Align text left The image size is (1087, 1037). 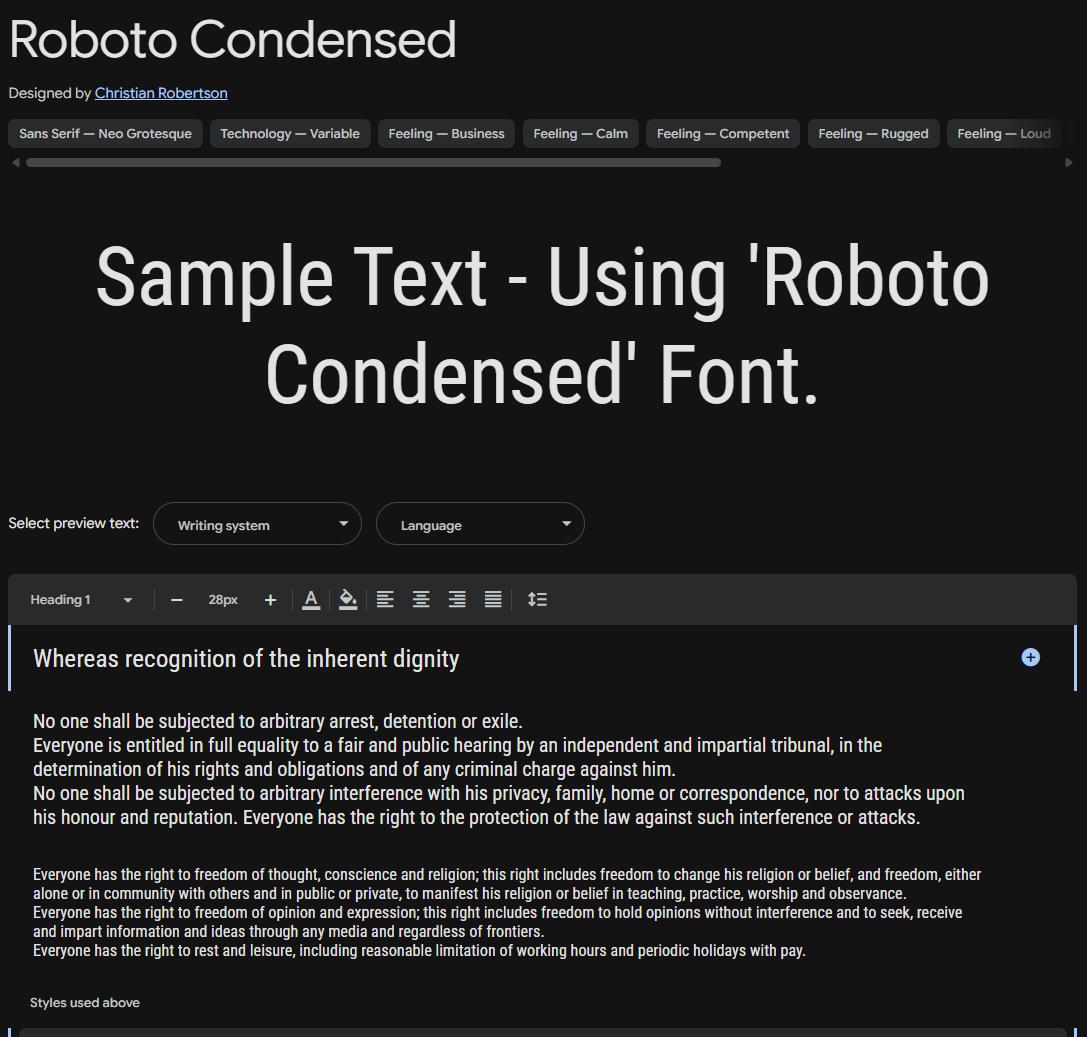pos(385,600)
